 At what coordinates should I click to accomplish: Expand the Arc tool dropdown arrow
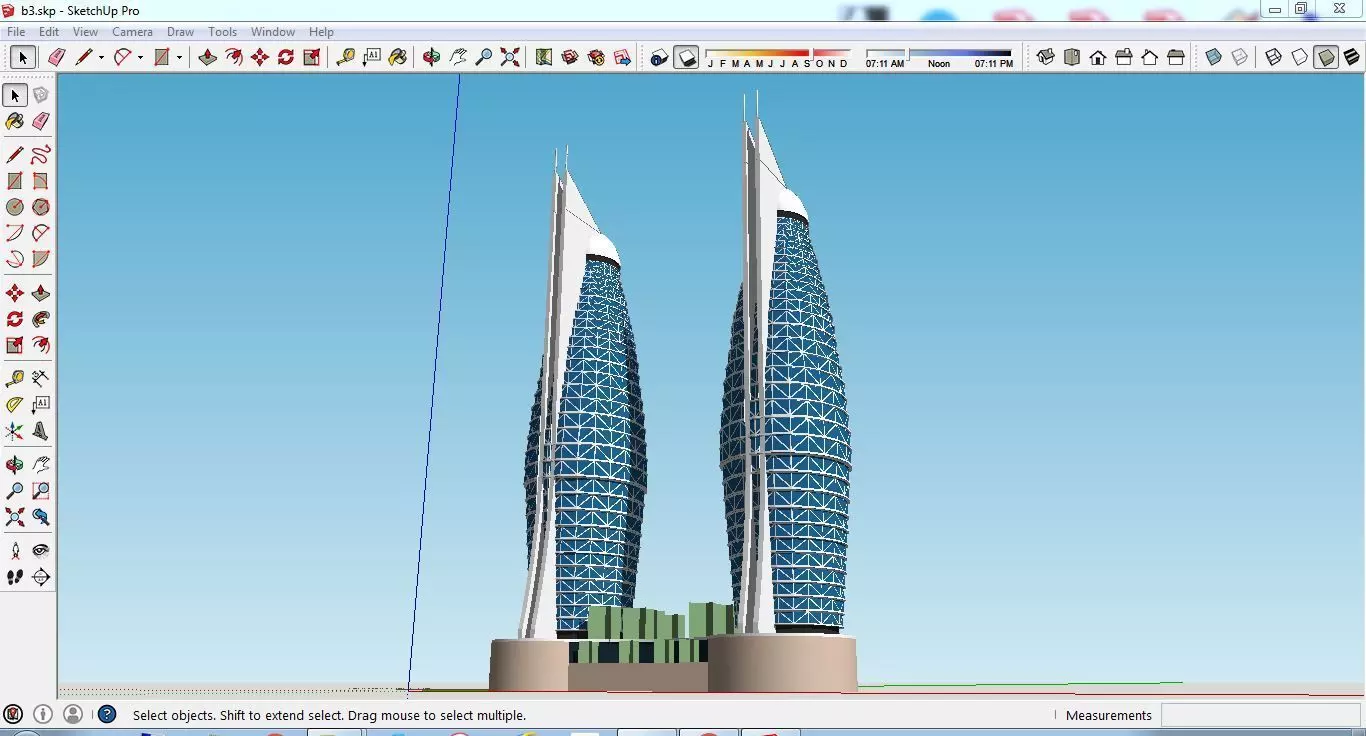click(140, 58)
